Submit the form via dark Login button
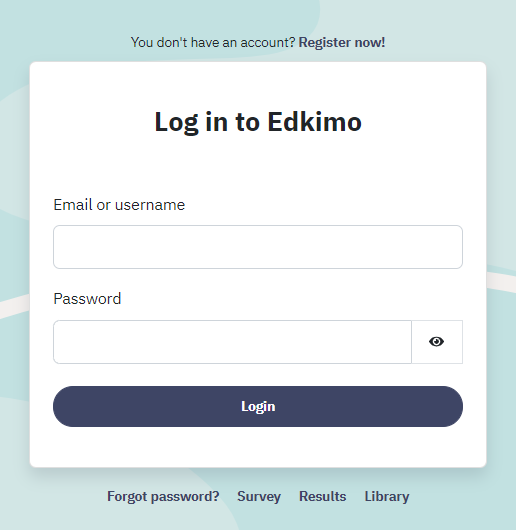 pos(258,406)
